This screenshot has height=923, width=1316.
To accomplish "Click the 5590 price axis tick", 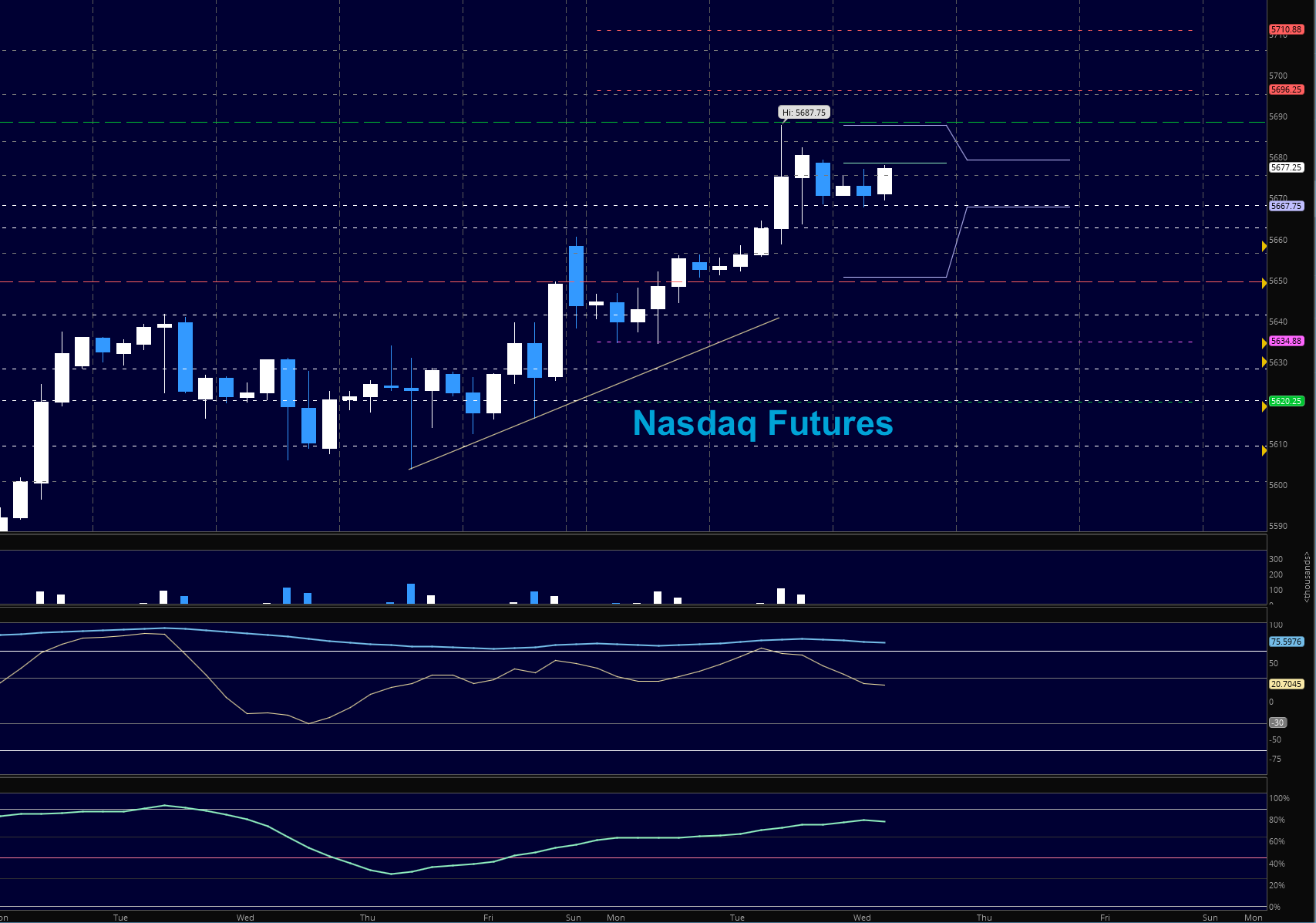I will click(1278, 526).
